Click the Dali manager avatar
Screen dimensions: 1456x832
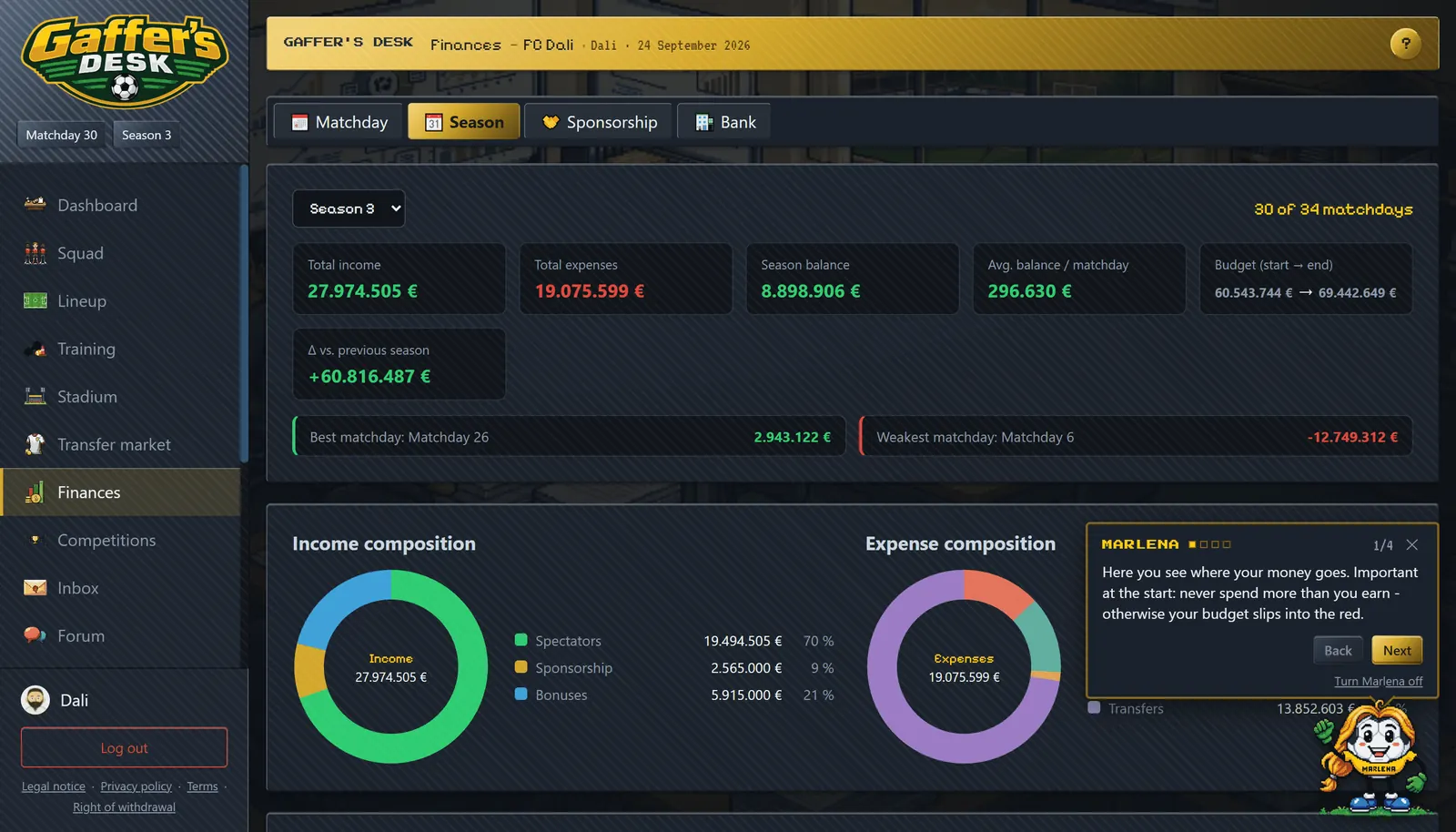[35, 700]
